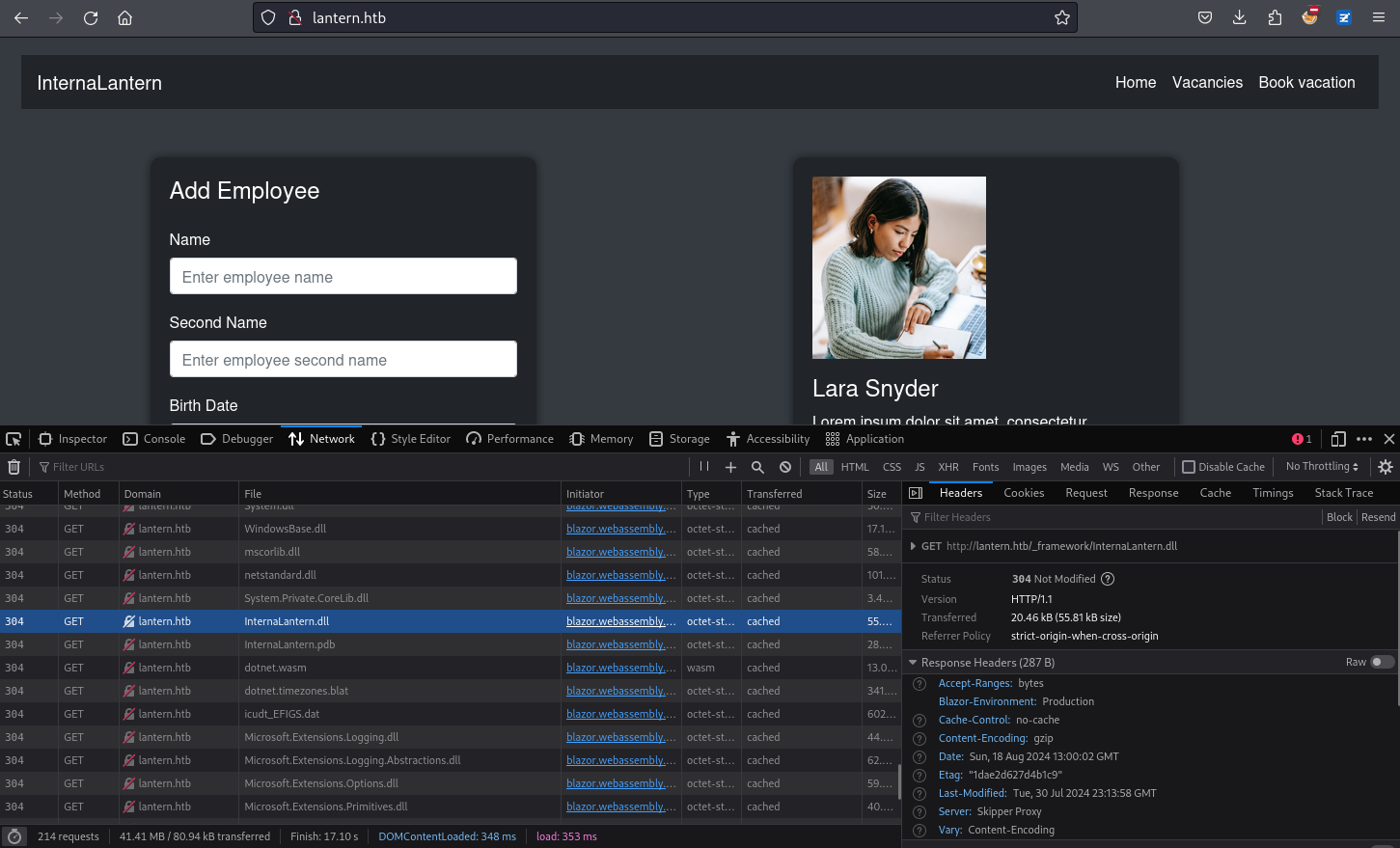Add a new custom request
Screen dimensions: 1400x848
(x=730, y=467)
